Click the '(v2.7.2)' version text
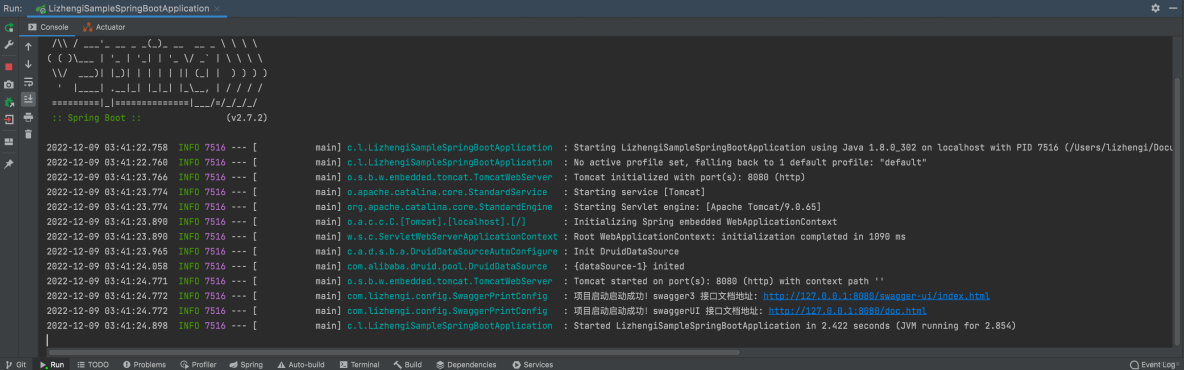The image size is (1184, 370). (x=246, y=119)
